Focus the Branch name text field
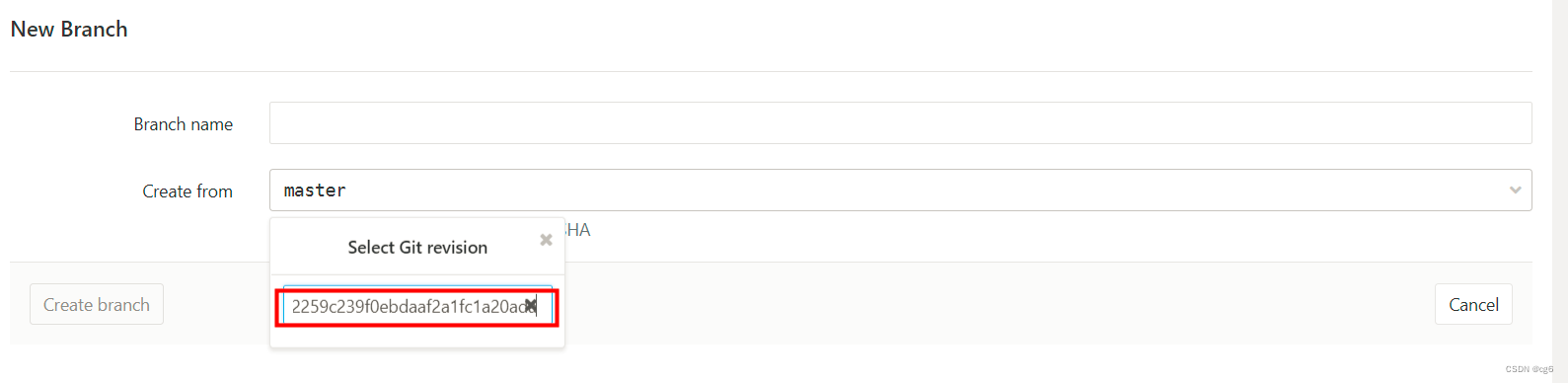This screenshot has width=1568, height=383. click(x=900, y=123)
